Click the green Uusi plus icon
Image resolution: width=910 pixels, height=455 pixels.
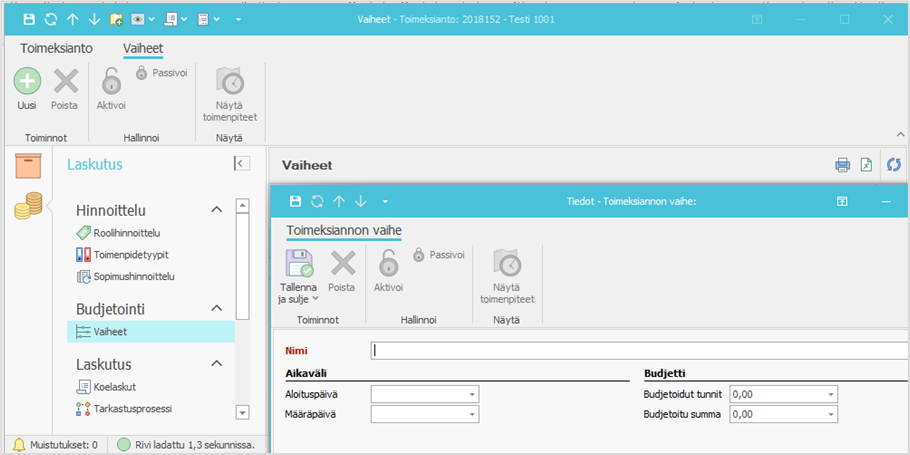(27, 82)
